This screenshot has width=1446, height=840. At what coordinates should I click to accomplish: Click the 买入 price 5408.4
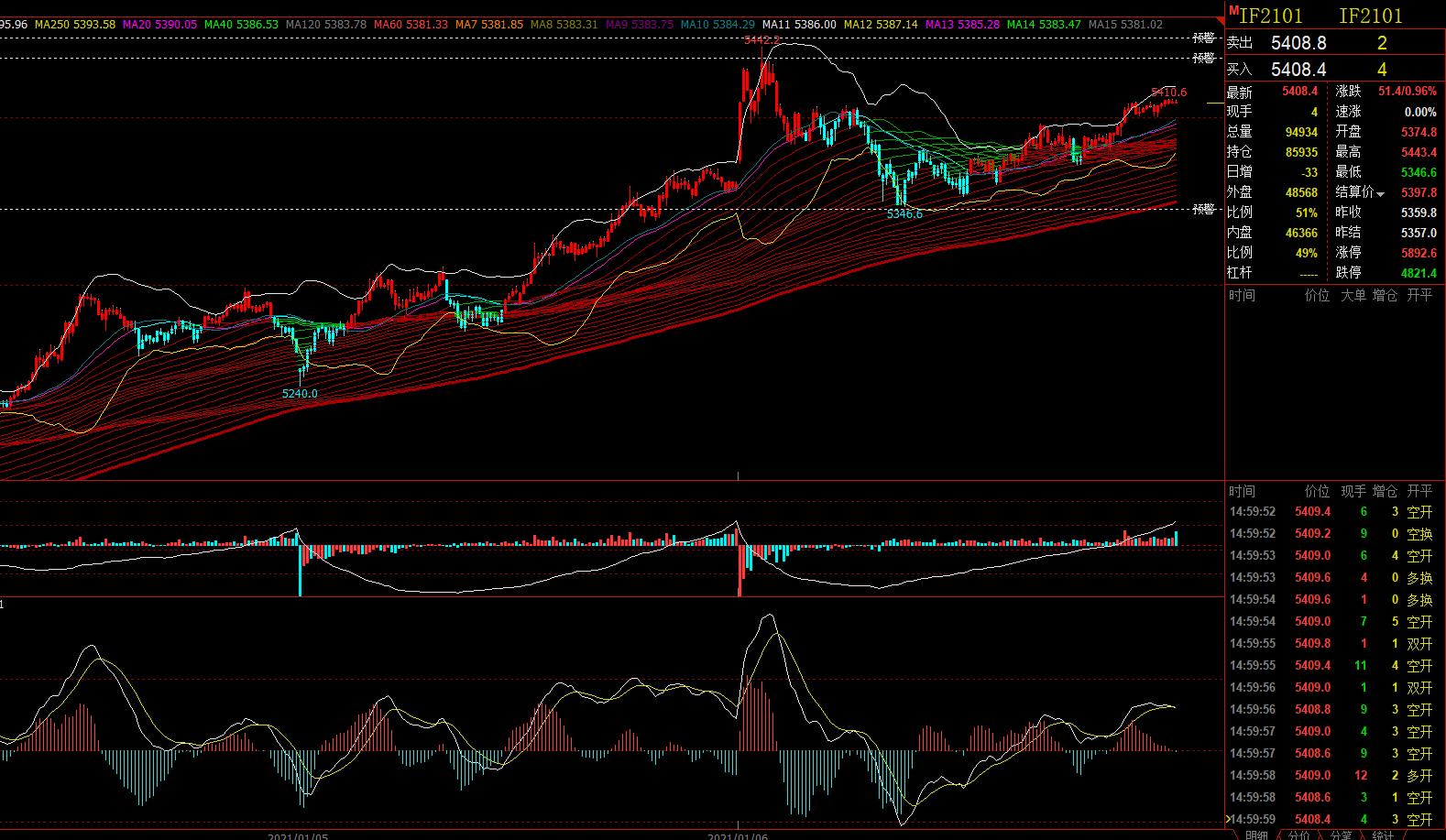[x=1298, y=70]
